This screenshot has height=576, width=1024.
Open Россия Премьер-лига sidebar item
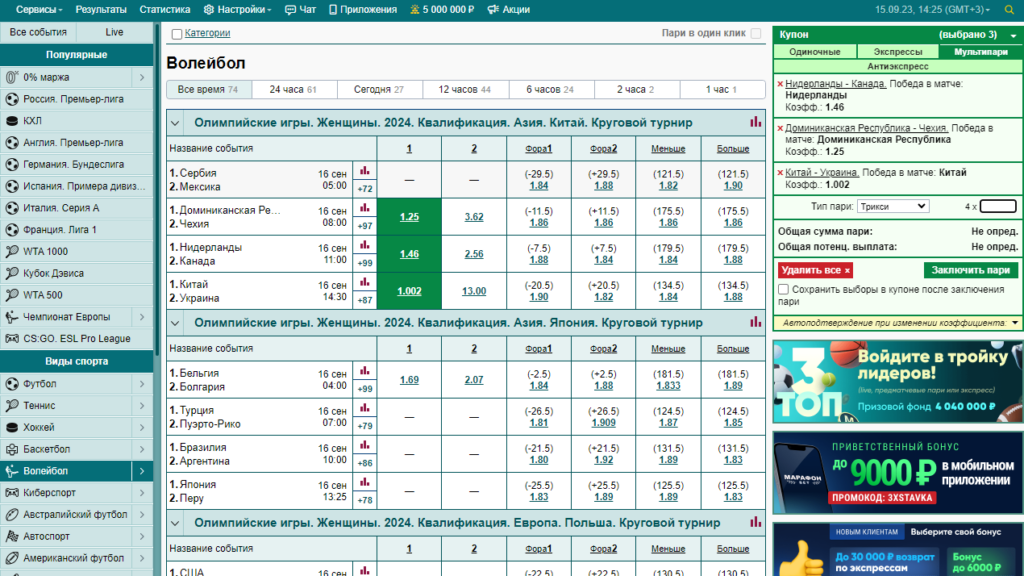pos(76,99)
